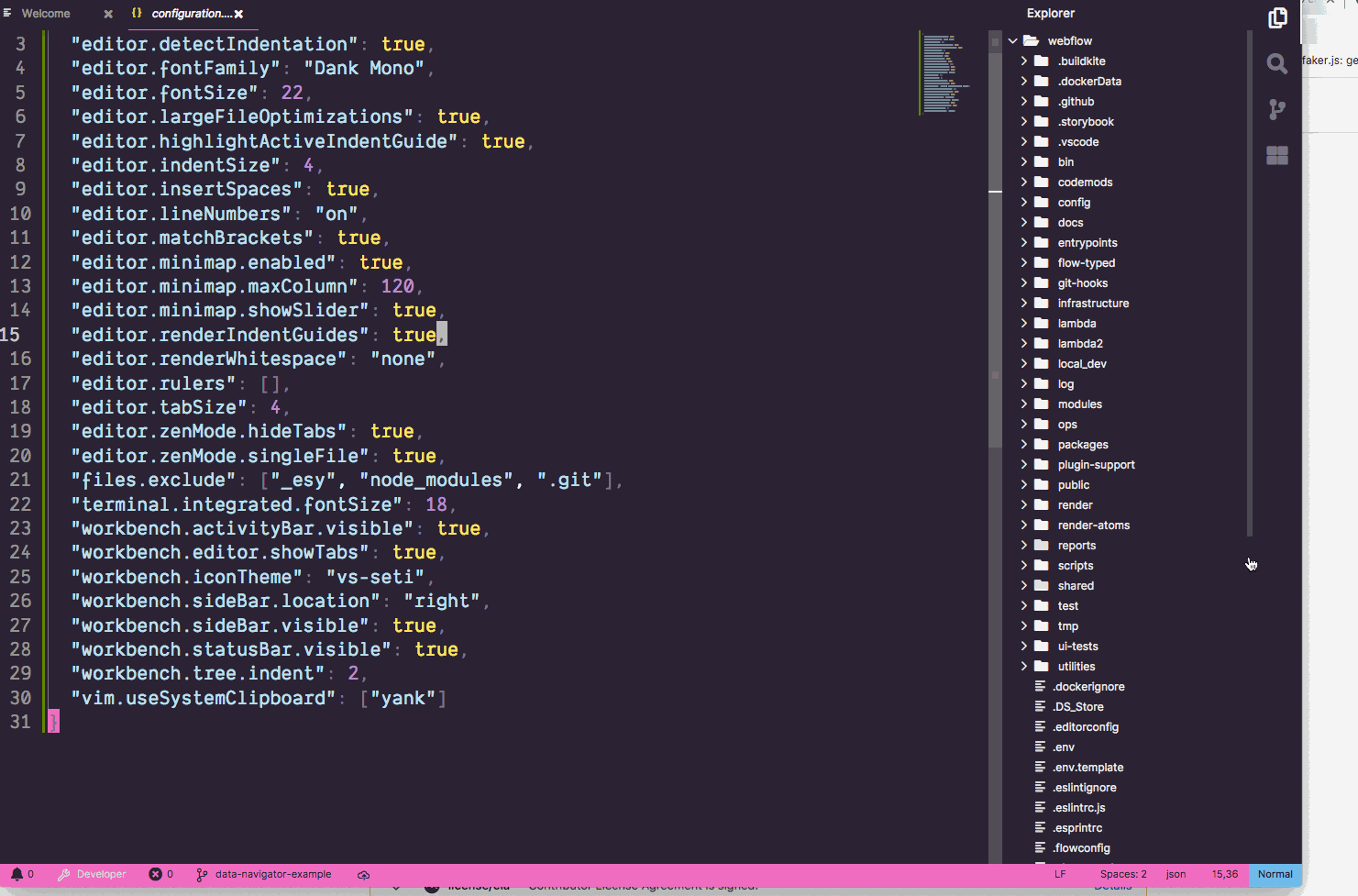Click the Developer wrench indicator
Image resolution: width=1358 pixels, height=896 pixels.
pyautogui.click(x=91, y=873)
